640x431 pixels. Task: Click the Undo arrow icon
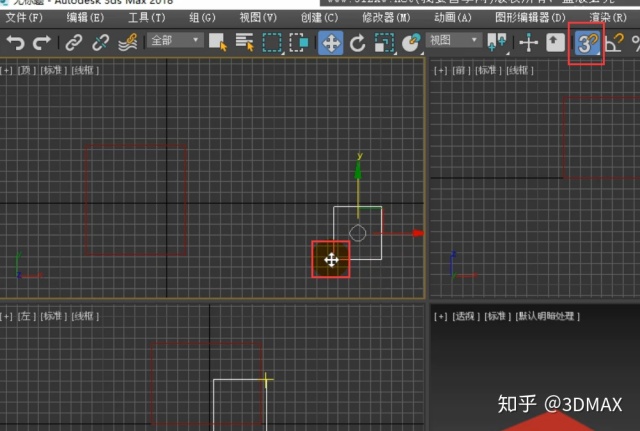point(16,42)
